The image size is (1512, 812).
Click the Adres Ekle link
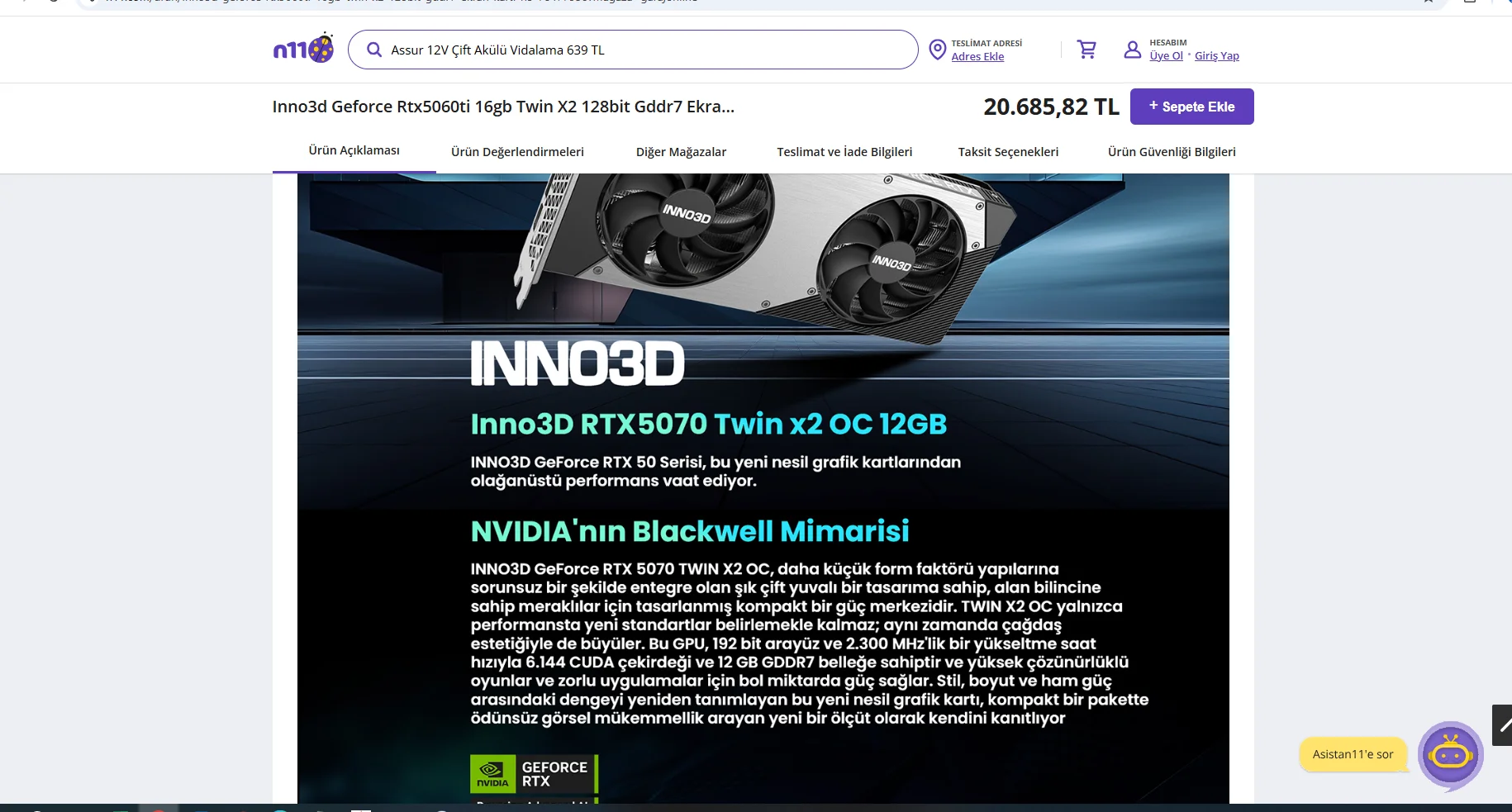tap(977, 56)
